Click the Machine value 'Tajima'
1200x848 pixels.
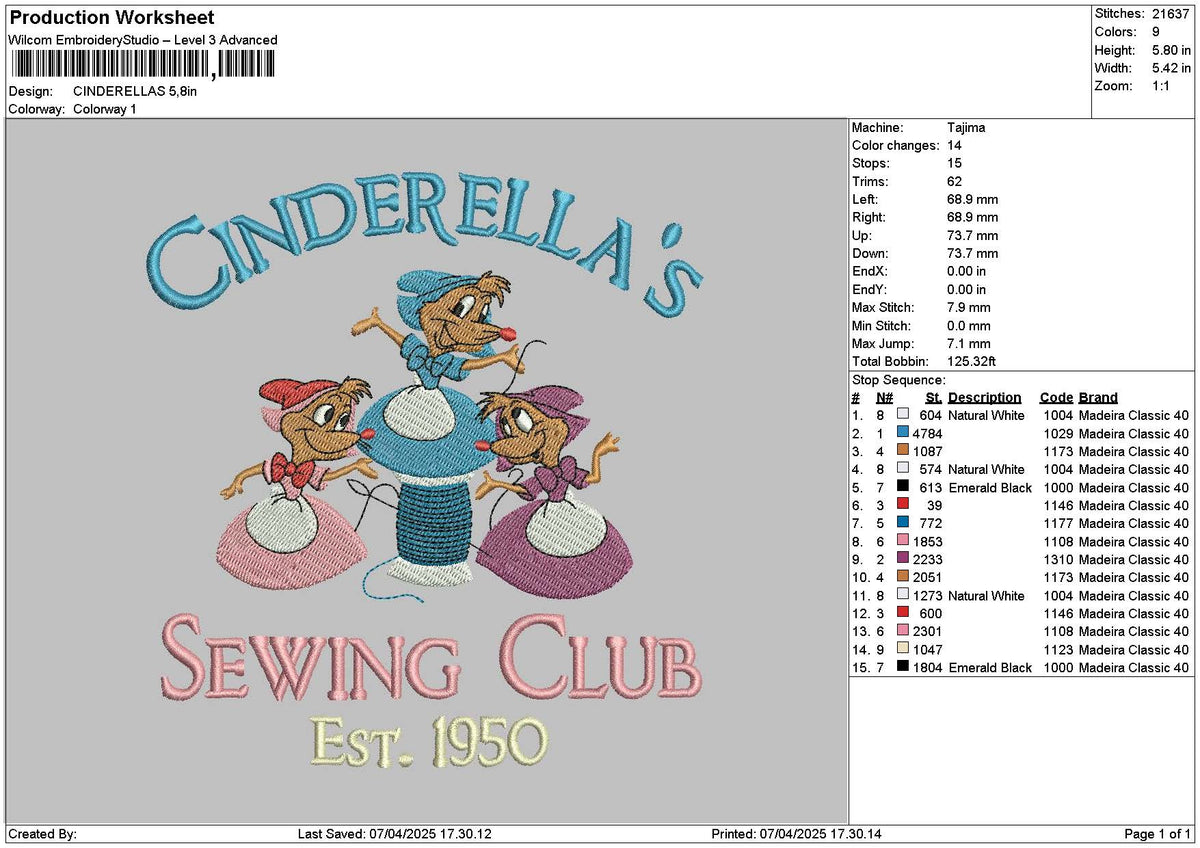[966, 128]
